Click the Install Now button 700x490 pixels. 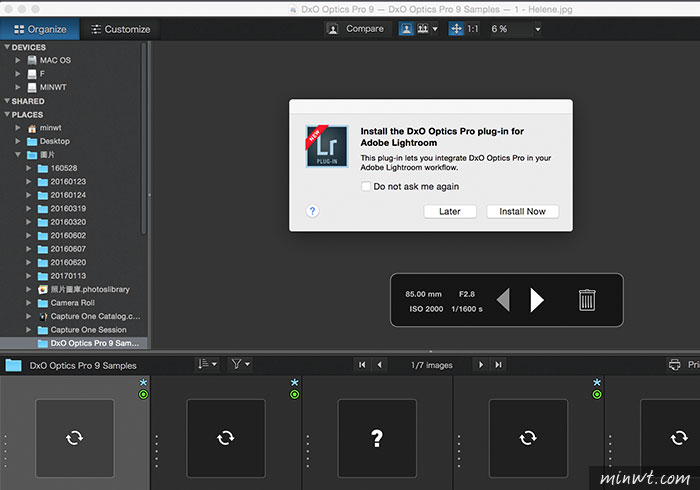pos(522,211)
